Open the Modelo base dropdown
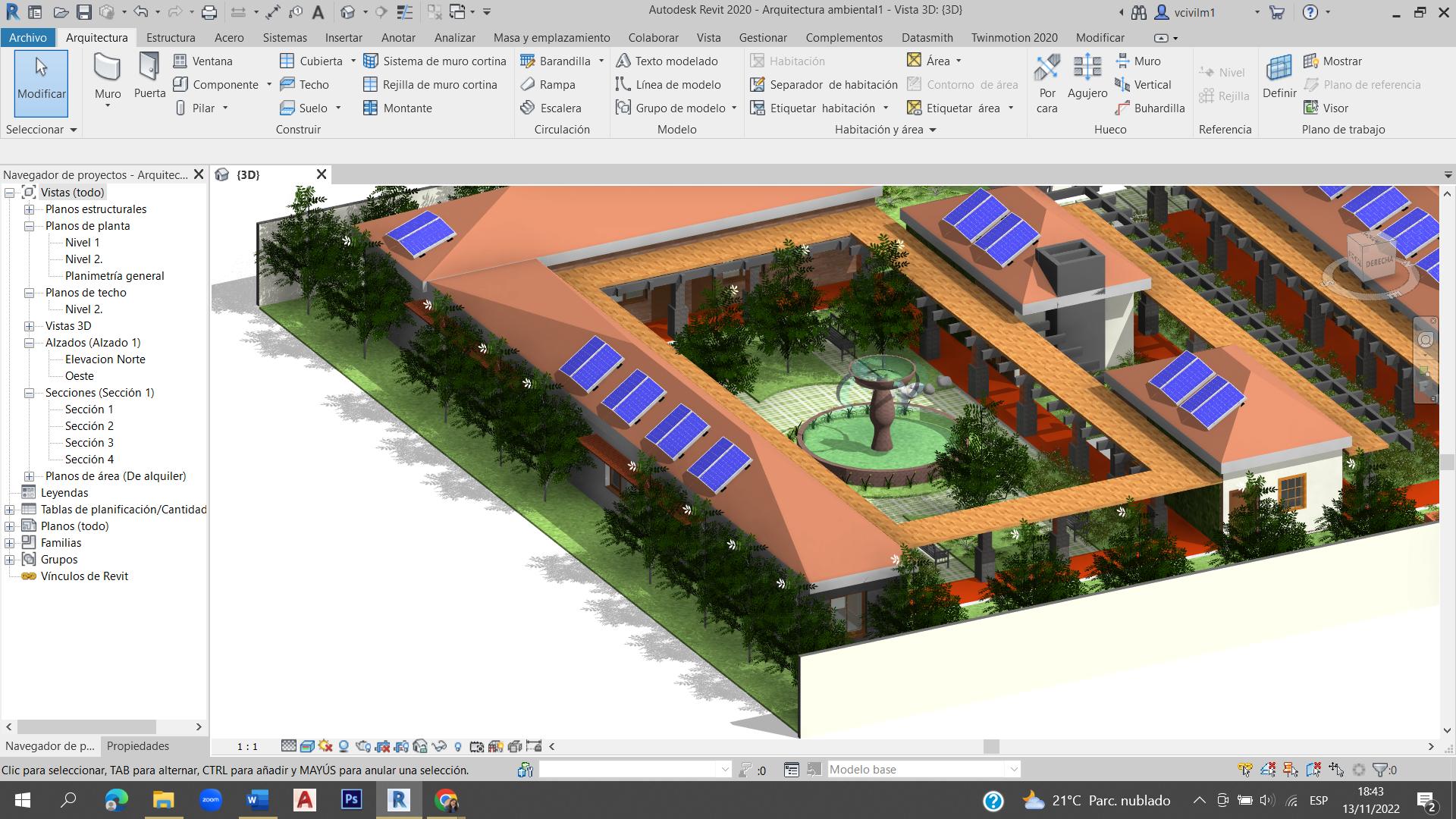This screenshot has width=1456, height=819. [1013, 770]
